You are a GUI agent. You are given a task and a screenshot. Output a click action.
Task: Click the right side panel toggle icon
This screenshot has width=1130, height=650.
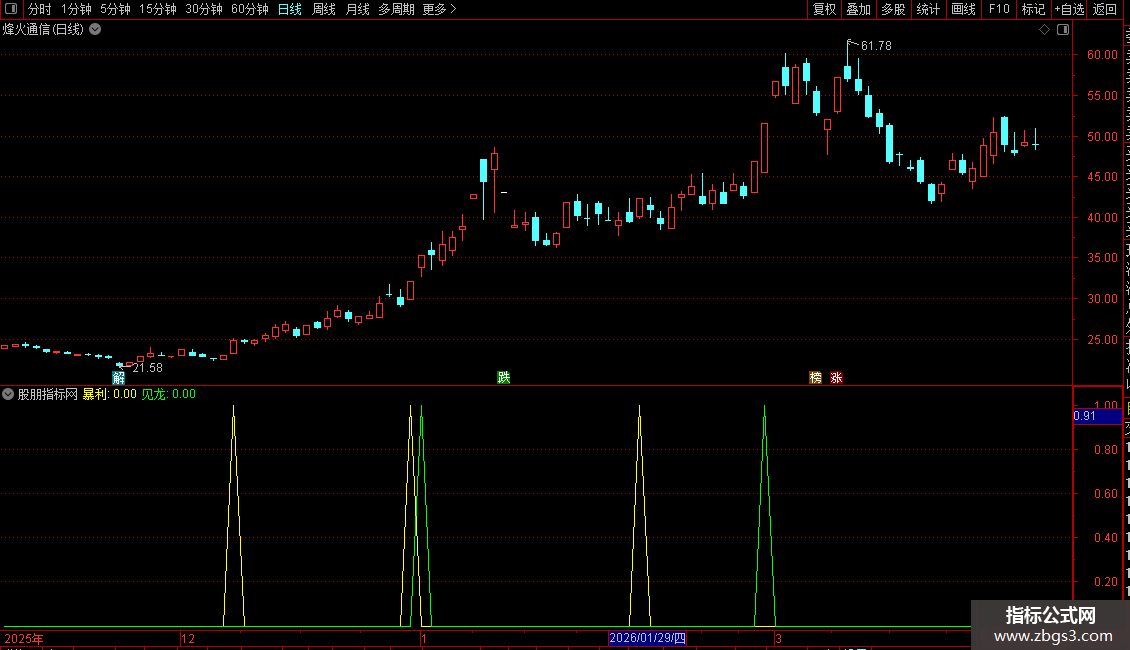[1063, 30]
